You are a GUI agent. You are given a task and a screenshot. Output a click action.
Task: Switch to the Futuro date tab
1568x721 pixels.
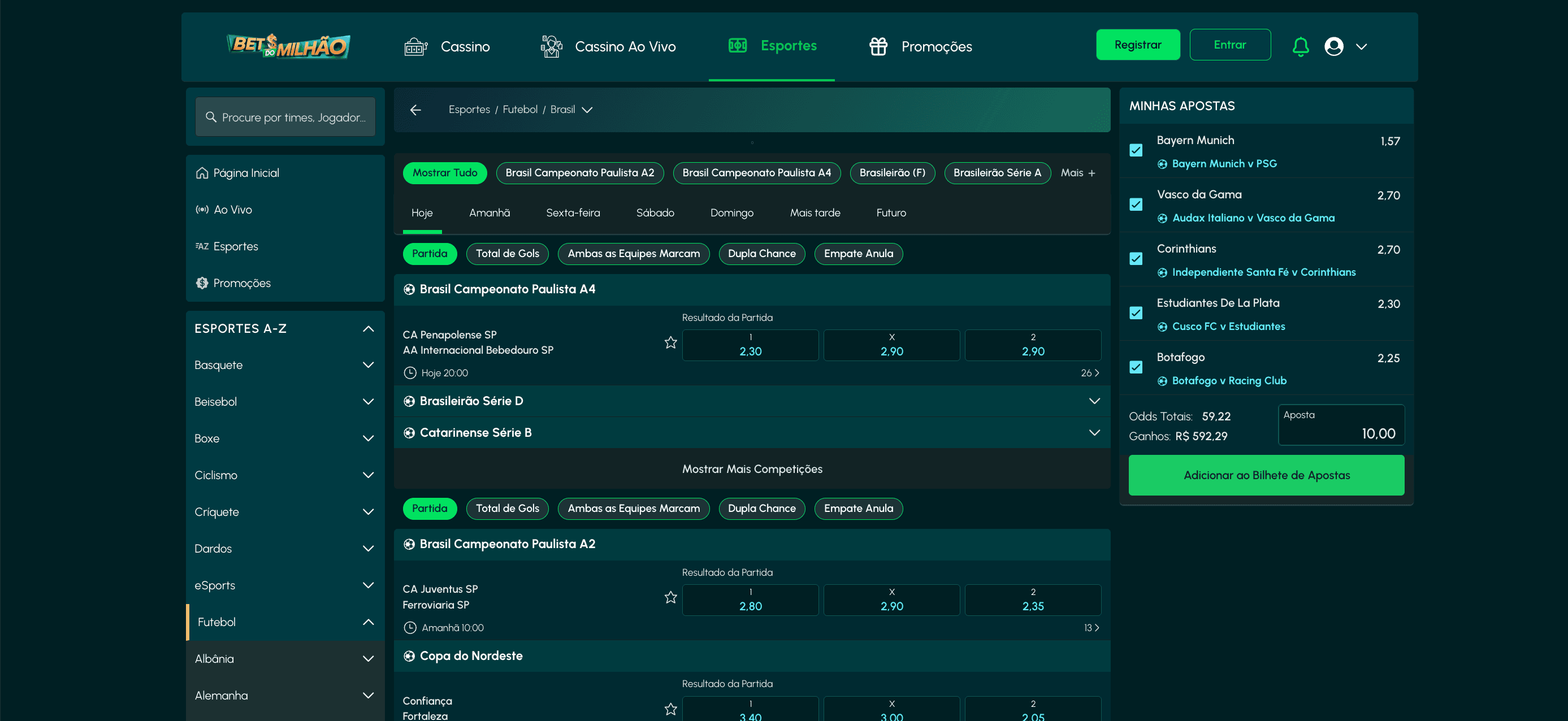(x=891, y=213)
